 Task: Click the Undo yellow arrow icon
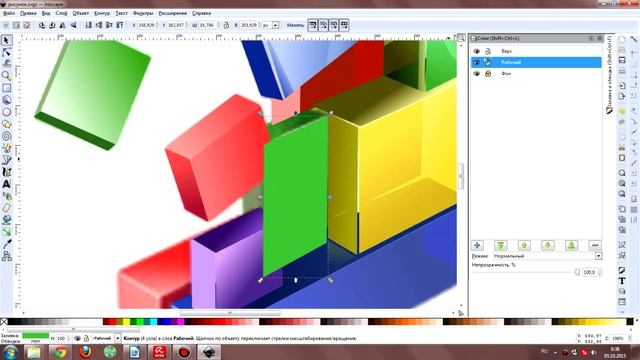(622, 111)
